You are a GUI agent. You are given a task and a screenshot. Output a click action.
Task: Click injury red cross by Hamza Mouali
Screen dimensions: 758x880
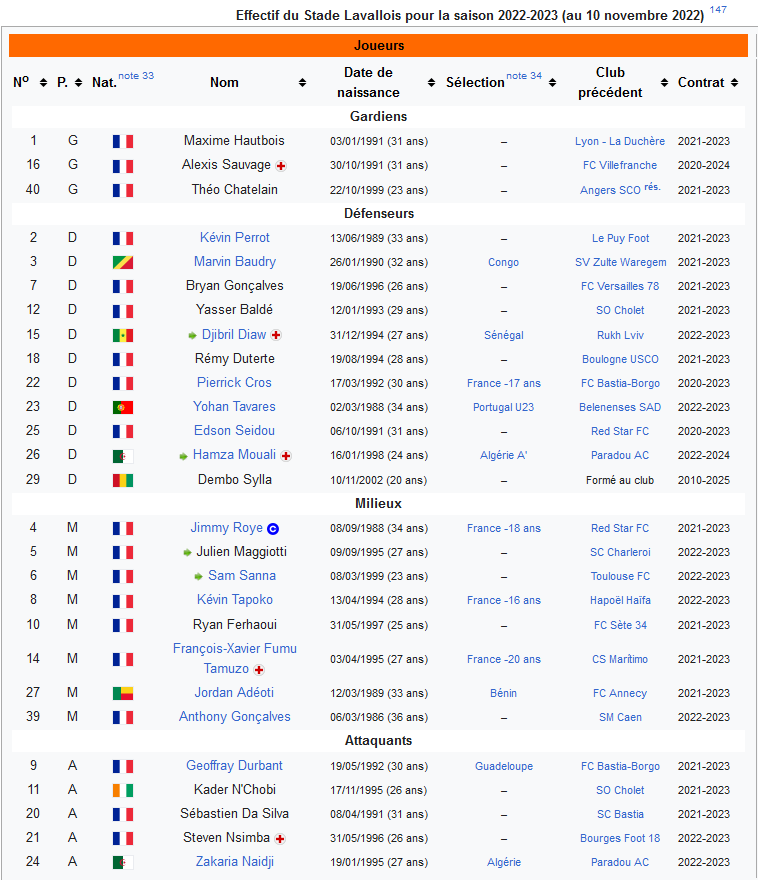click(x=286, y=456)
